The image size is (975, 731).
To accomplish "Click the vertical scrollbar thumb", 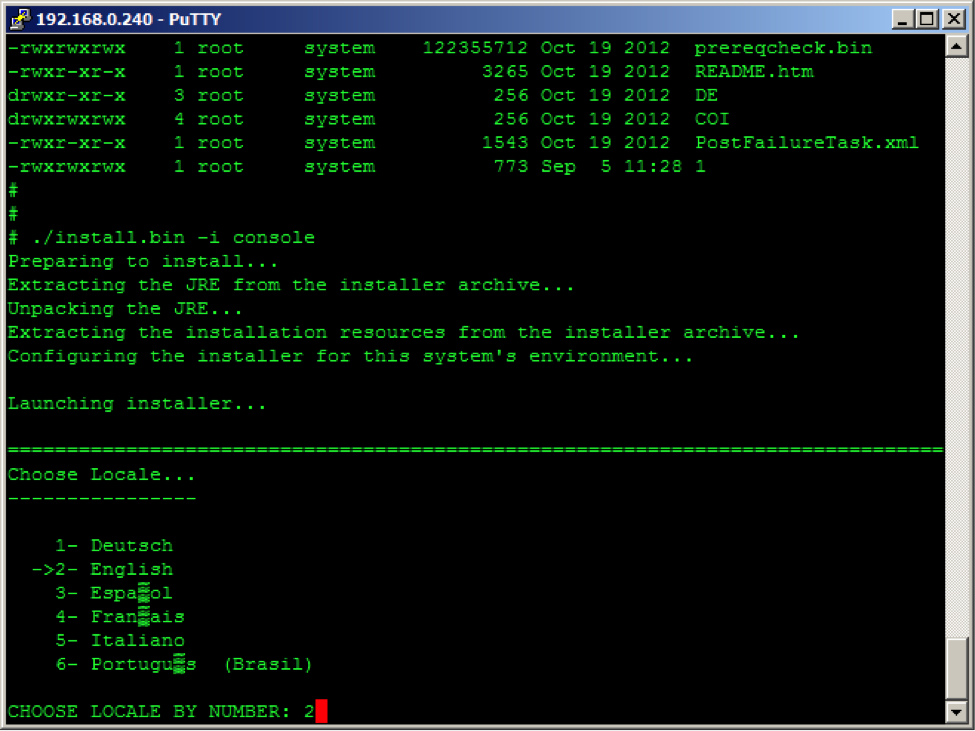I will point(956,668).
